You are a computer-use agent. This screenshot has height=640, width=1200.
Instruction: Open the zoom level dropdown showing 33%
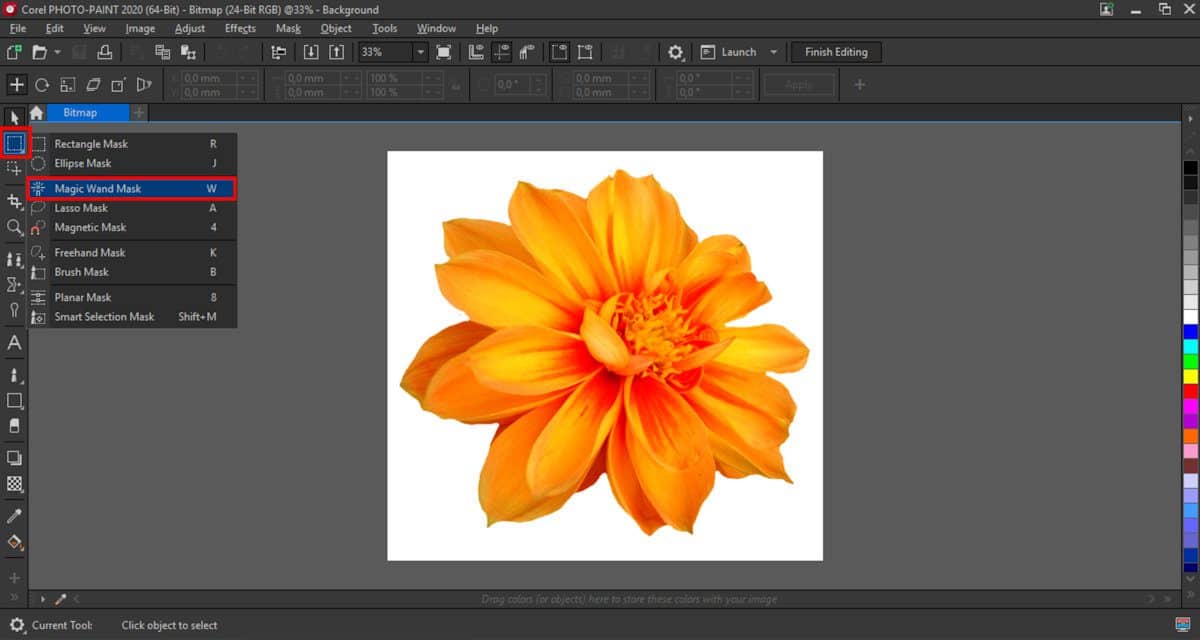[x=420, y=52]
